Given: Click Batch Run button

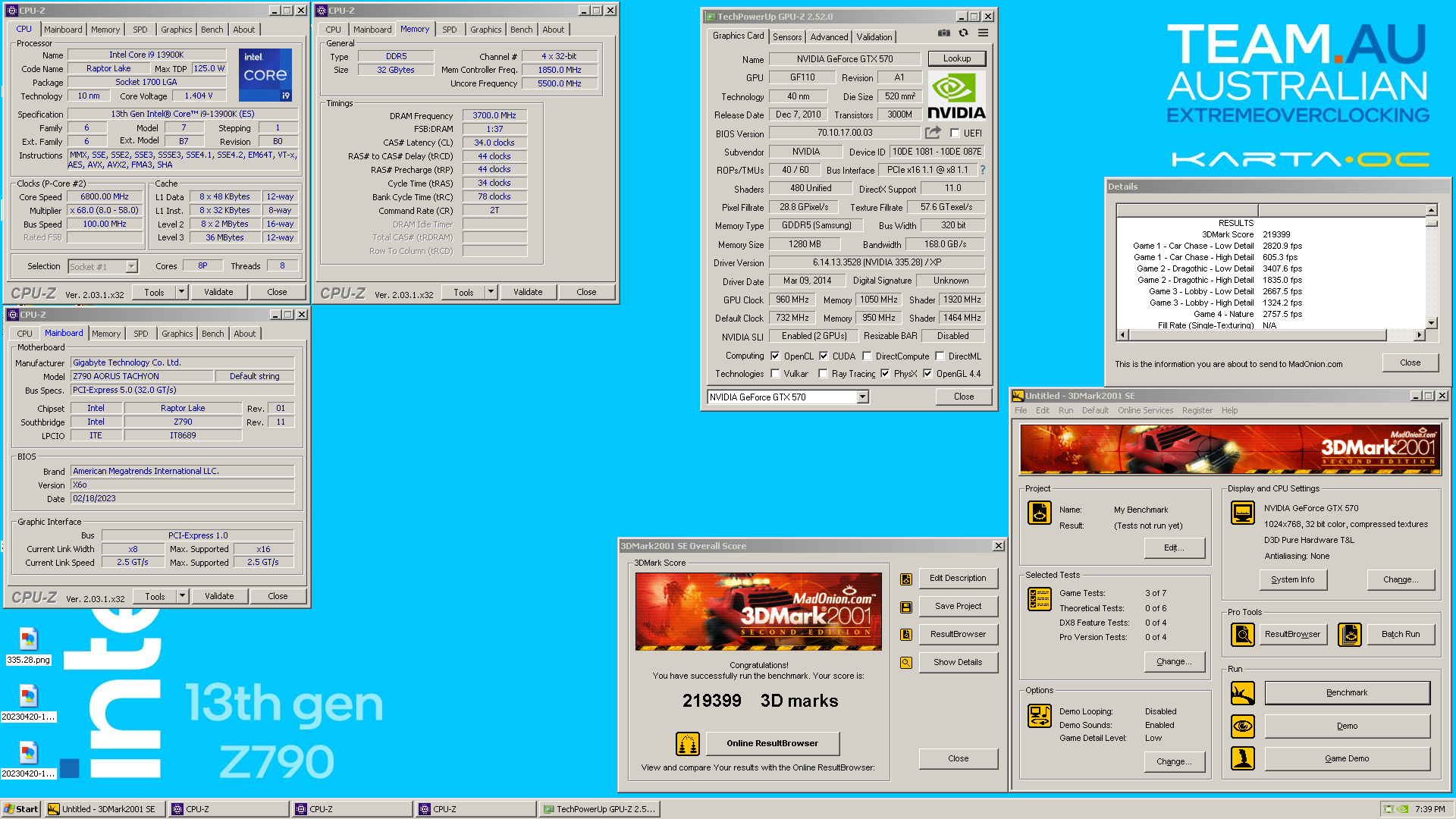Looking at the screenshot, I should pyautogui.click(x=1401, y=634).
